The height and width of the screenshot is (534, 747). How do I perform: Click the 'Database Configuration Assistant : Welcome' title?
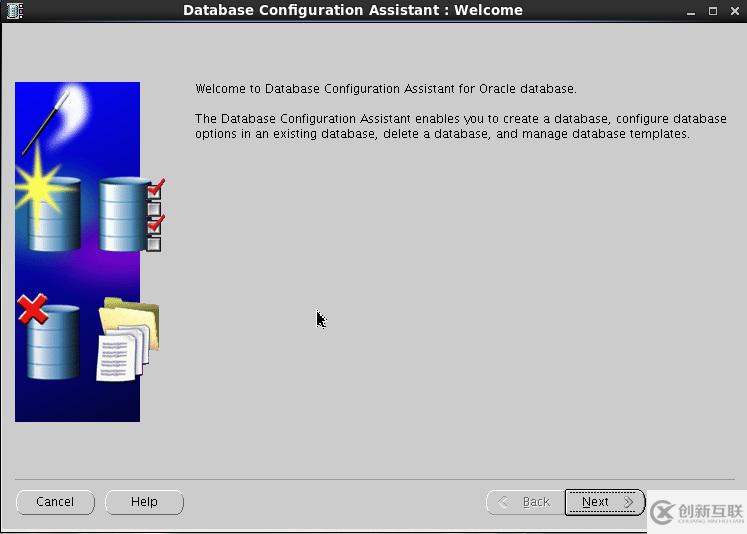point(352,11)
